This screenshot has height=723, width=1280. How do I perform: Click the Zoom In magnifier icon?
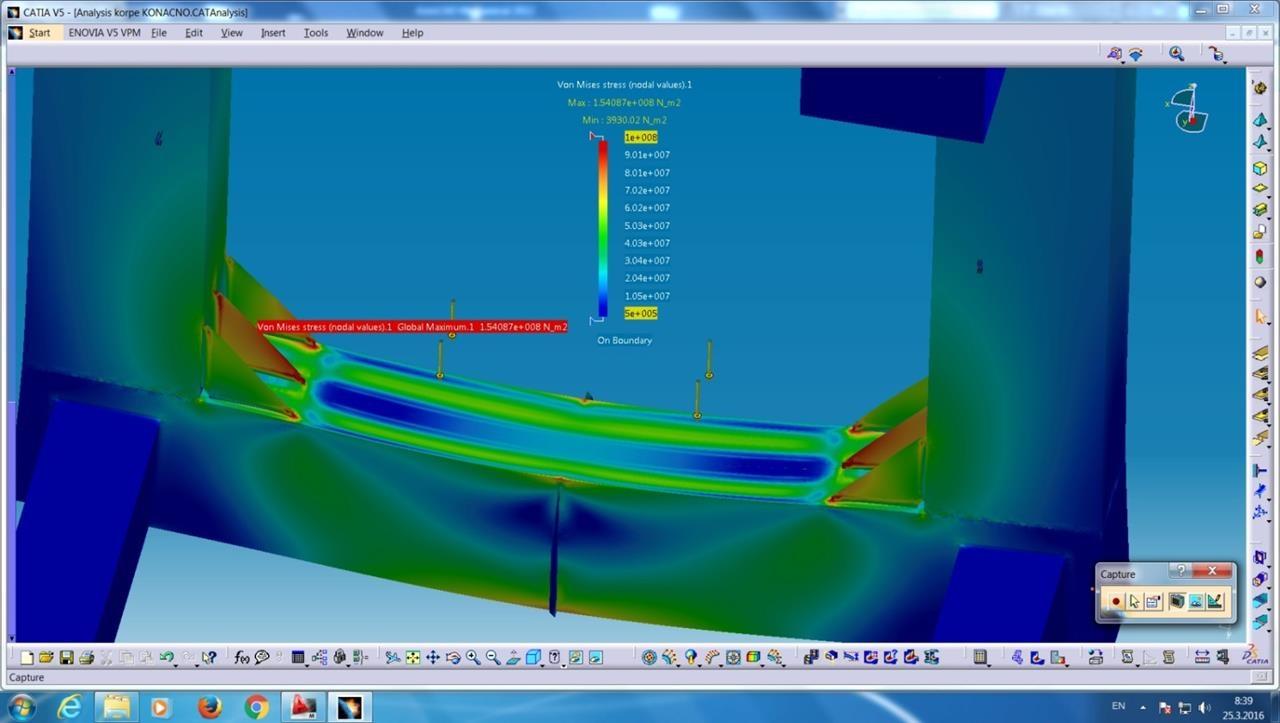point(473,657)
